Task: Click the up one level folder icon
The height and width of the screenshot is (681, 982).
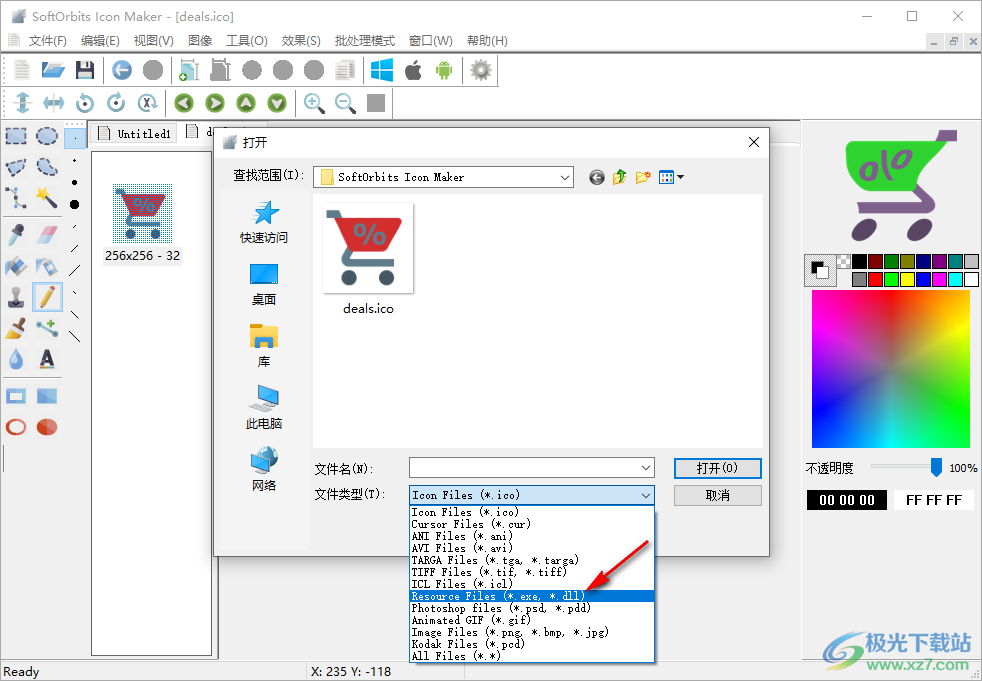Action: pyautogui.click(x=619, y=177)
